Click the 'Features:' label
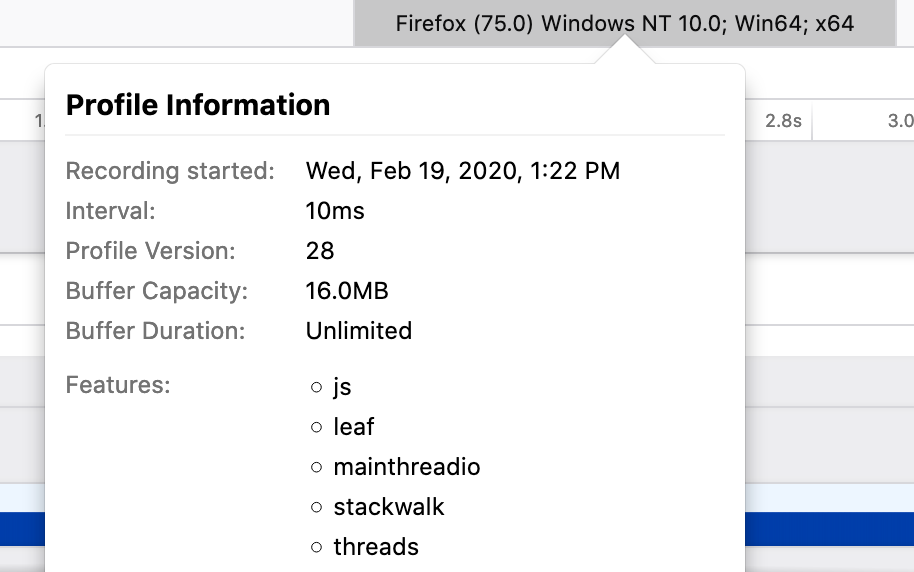The width and height of the screenshot is (914, 572). [118, 385]
